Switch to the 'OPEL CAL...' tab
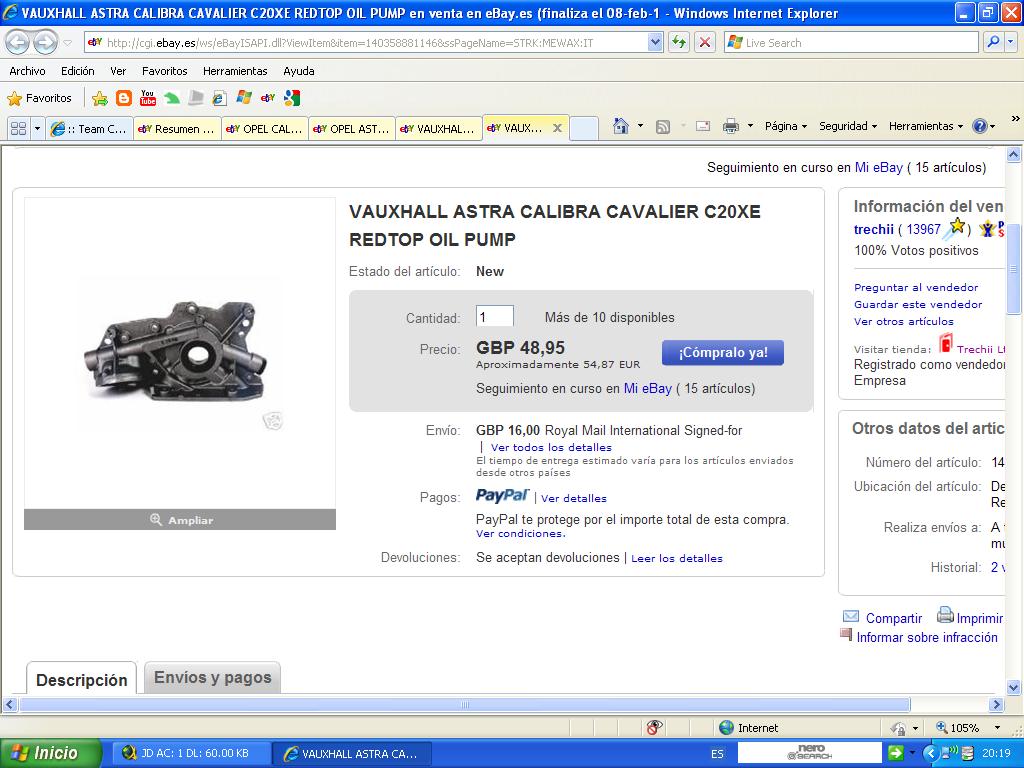The image size is (1024, 768). coord(264,129)
